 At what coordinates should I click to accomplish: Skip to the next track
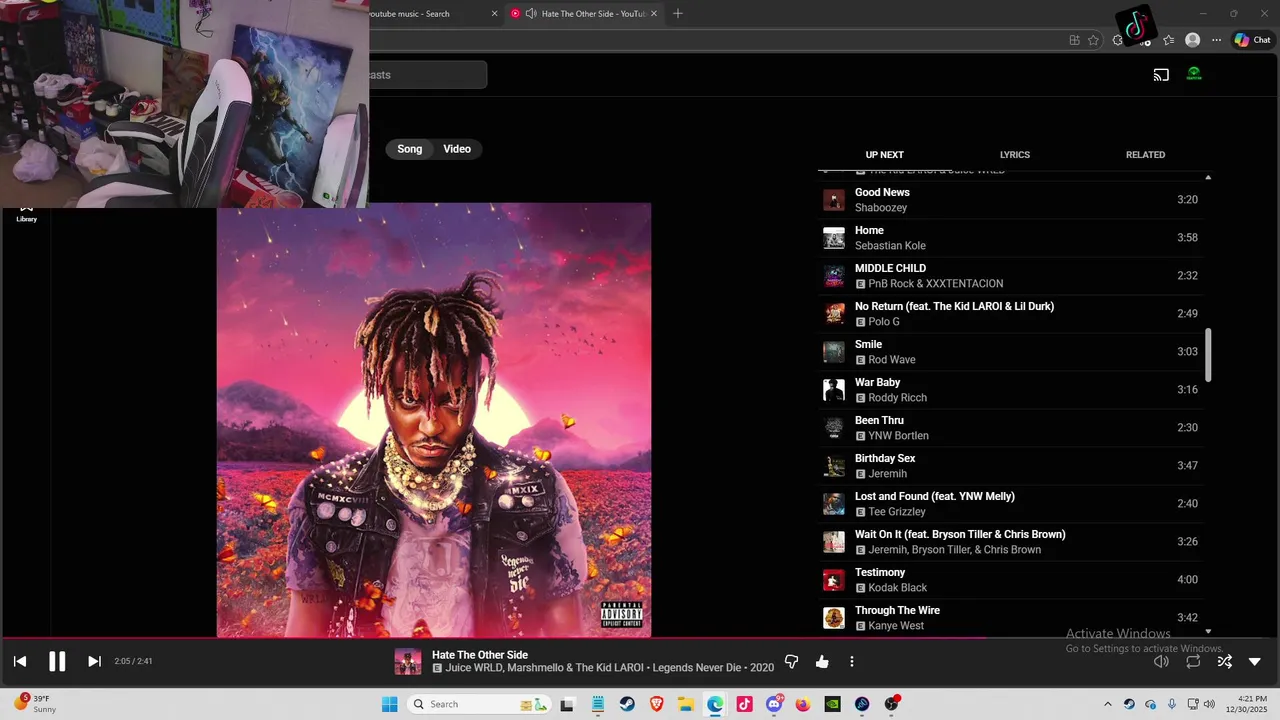94,661
